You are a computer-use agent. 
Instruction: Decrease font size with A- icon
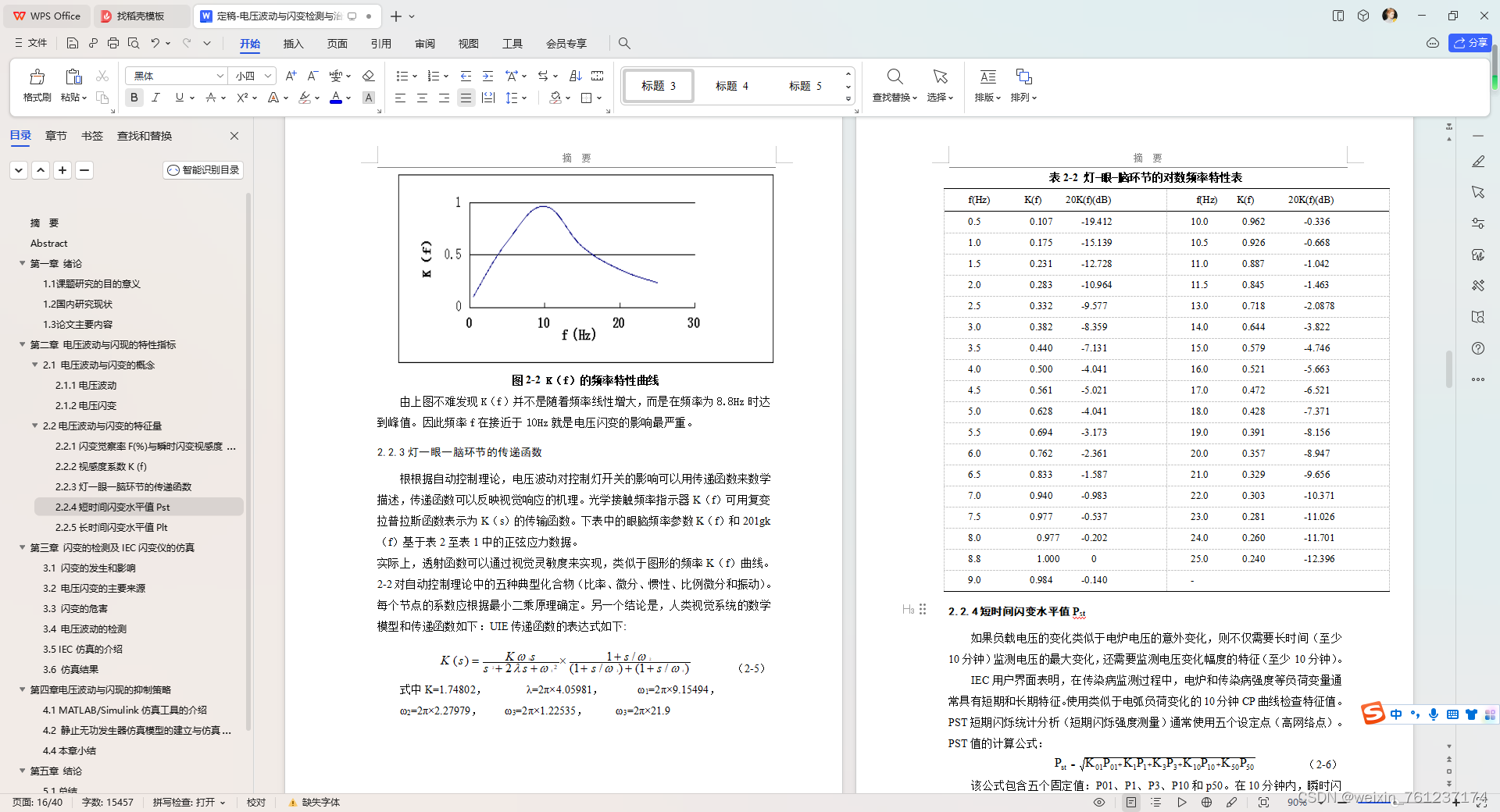coord(312,76)
